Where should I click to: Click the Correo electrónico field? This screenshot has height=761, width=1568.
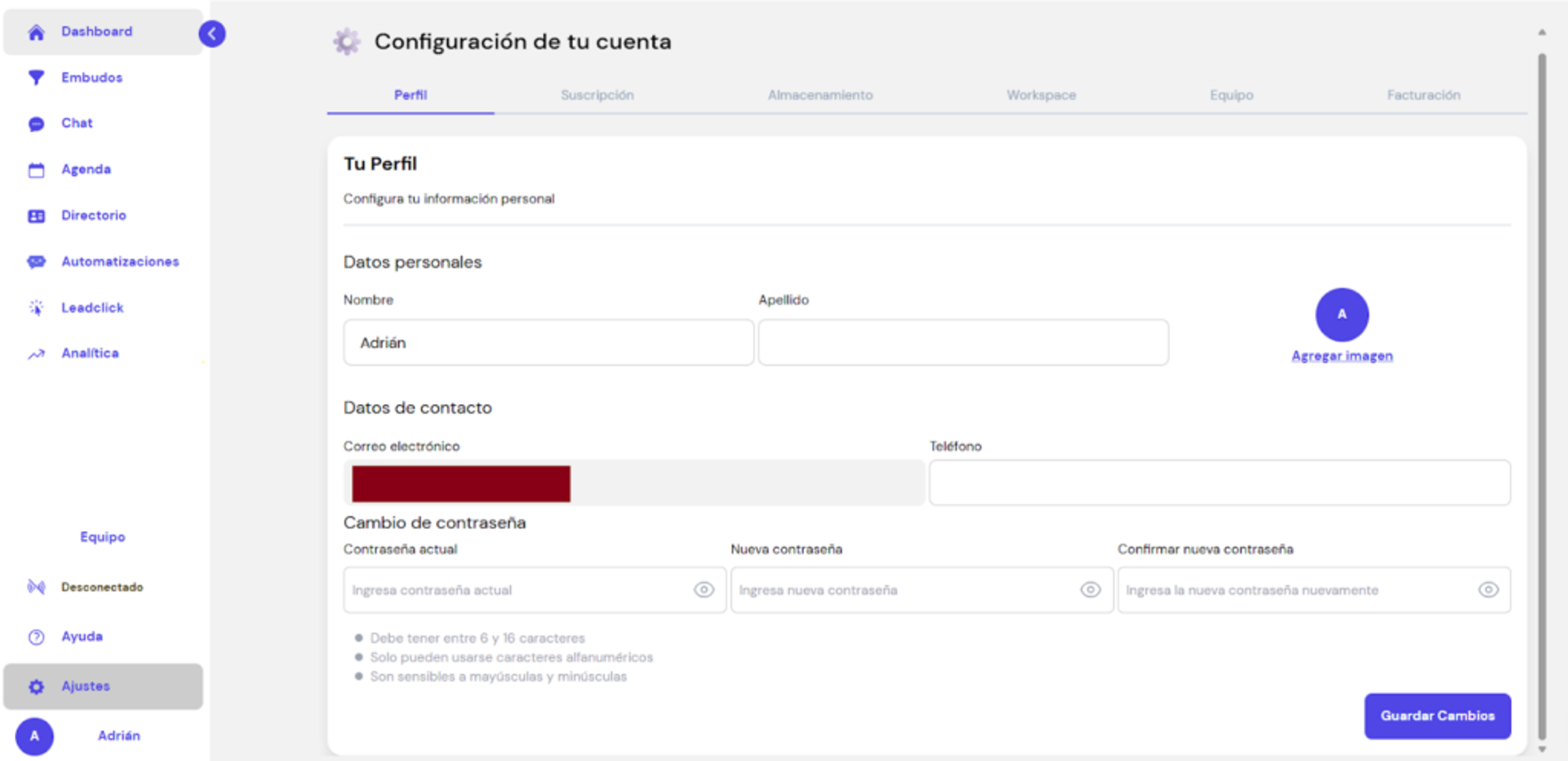634,483
